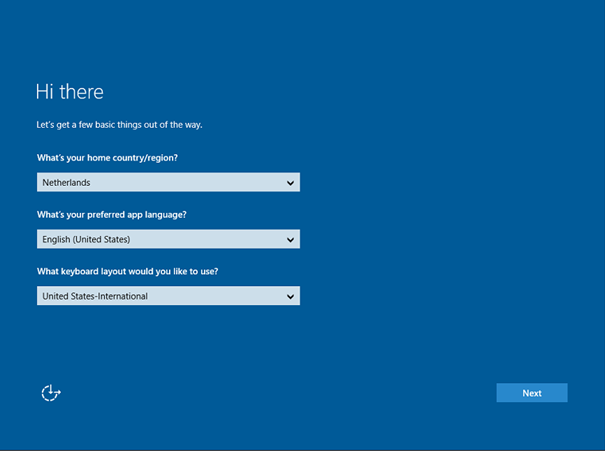Click the chevron on the Netherlands dropdown

(290, 183)
